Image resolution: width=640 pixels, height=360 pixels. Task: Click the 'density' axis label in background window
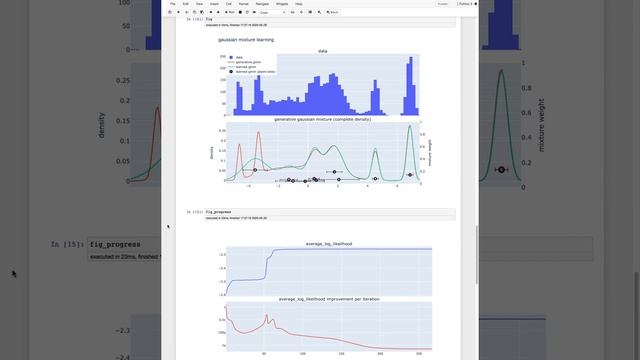pyautogui.click(x=102, y=125)
